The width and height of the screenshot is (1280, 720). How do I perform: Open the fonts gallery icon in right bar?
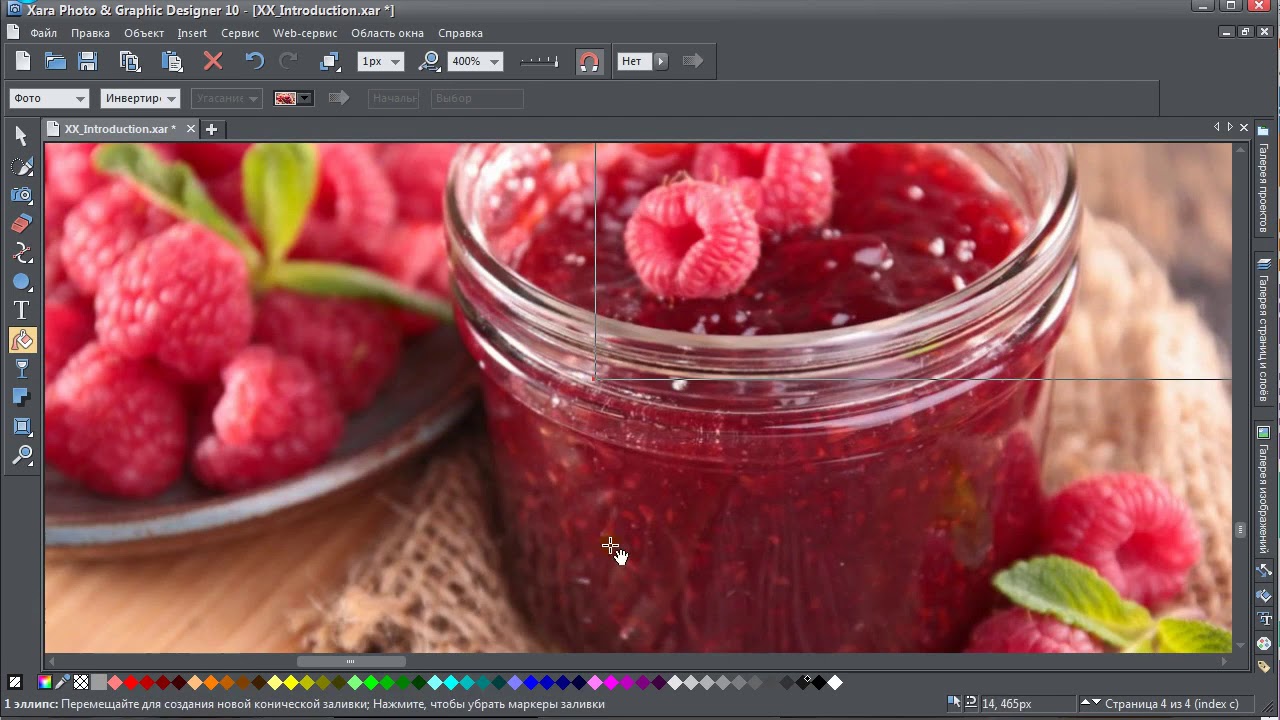pos(1264,619)
